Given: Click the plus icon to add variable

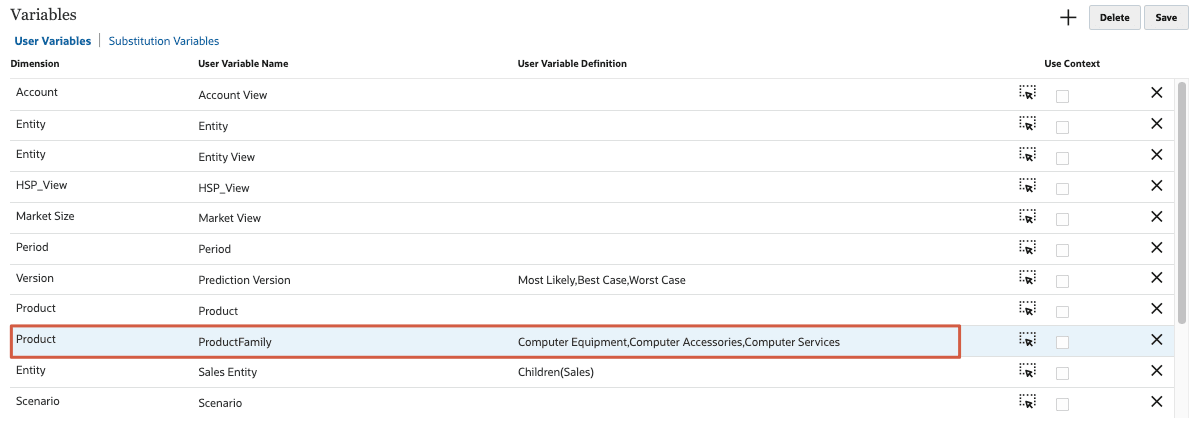Looking at the screenshot, I should pyautogui.click(x=1068, y=17).
